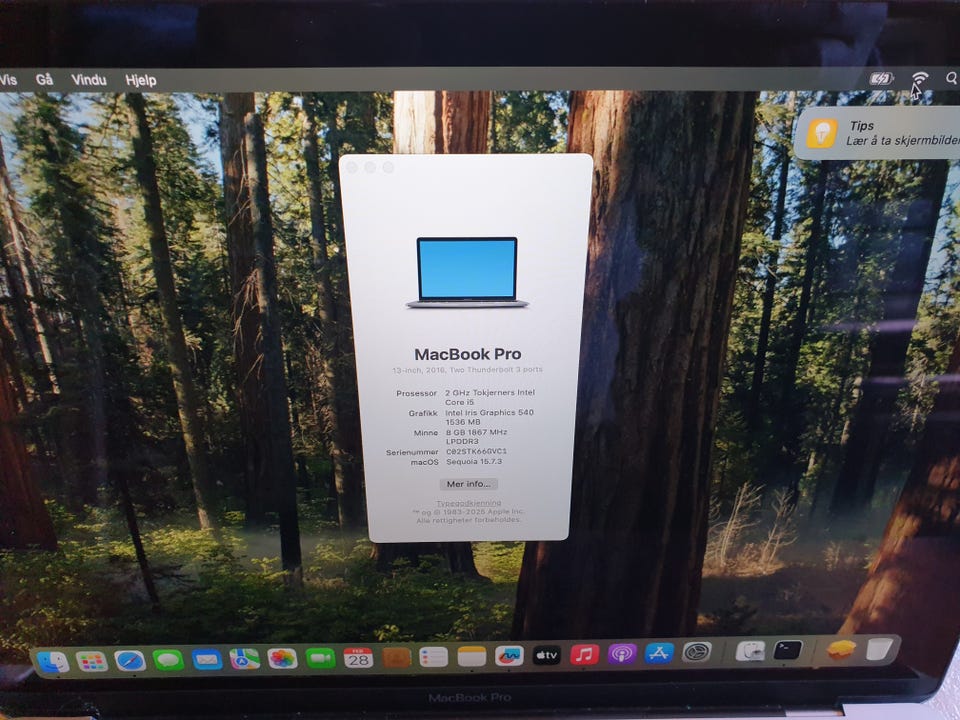960x720 pixels.
Task: Open the amber icon beside the Trash
Action: point(842,649)
